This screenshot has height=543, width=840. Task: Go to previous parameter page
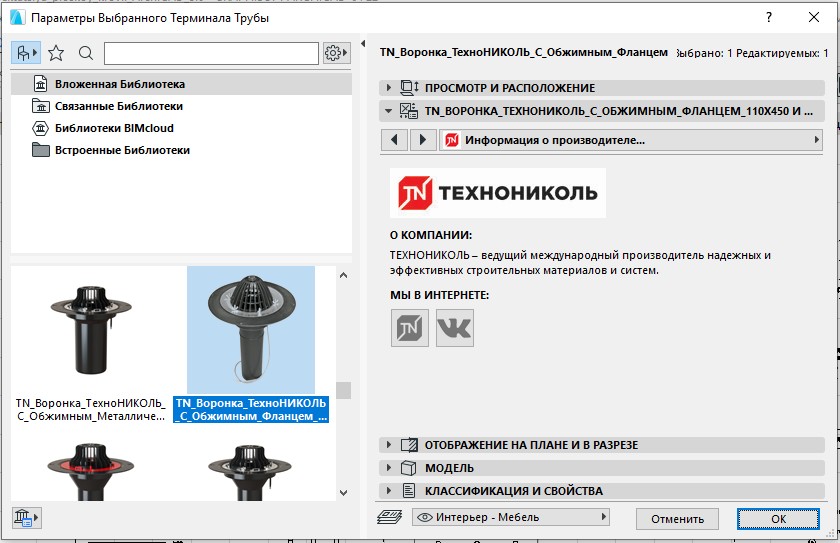[x=395, y=140]
